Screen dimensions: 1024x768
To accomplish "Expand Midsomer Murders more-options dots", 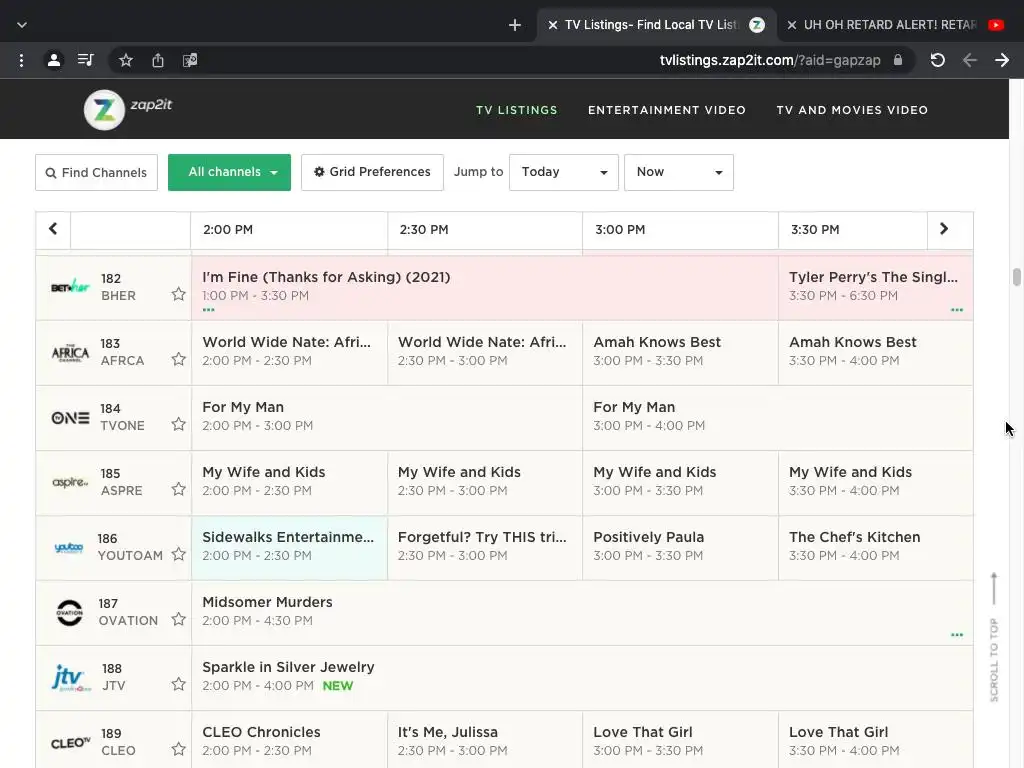I will [x=957, y=635].
